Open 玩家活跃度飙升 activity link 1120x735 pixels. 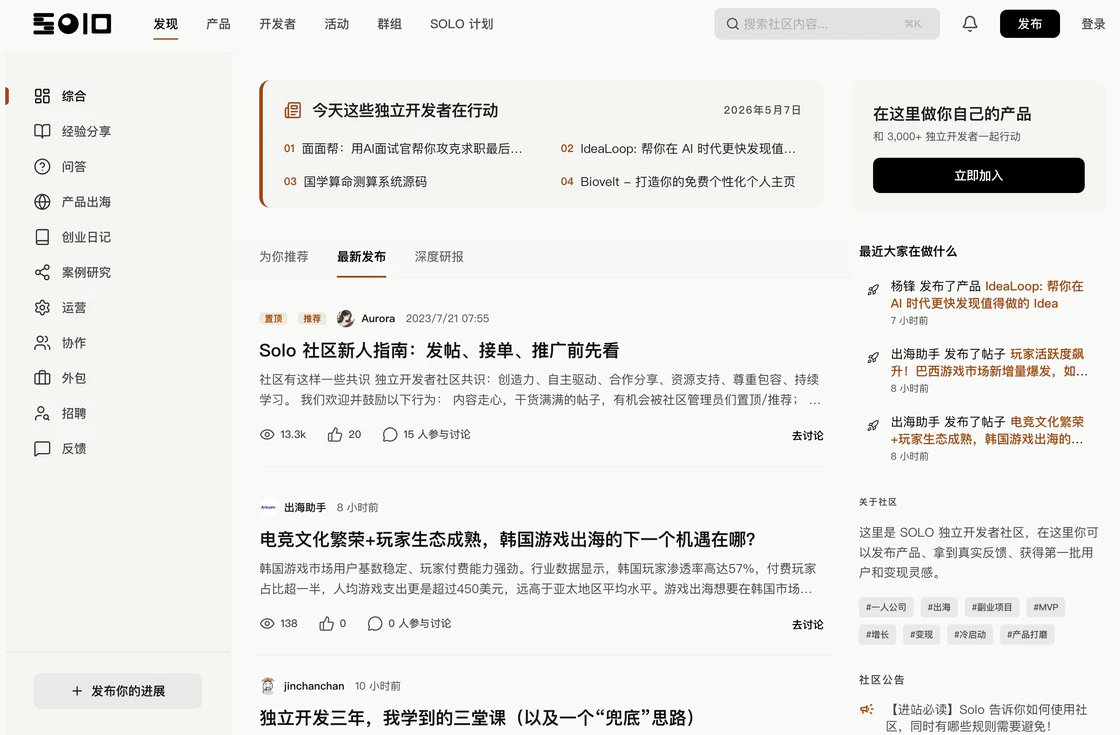(x=989, y=363)
